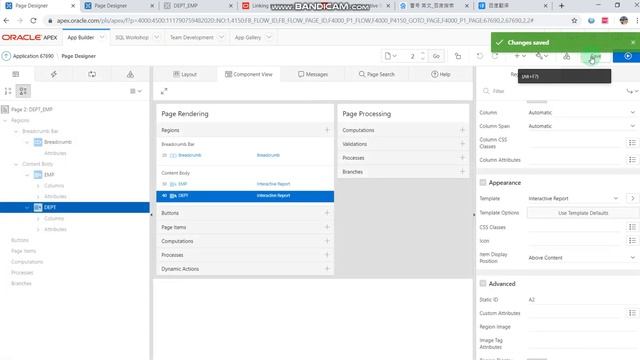Click the Undo arrow icon
This screenshot has height=360, width=640.
click(x=480, y=56)
